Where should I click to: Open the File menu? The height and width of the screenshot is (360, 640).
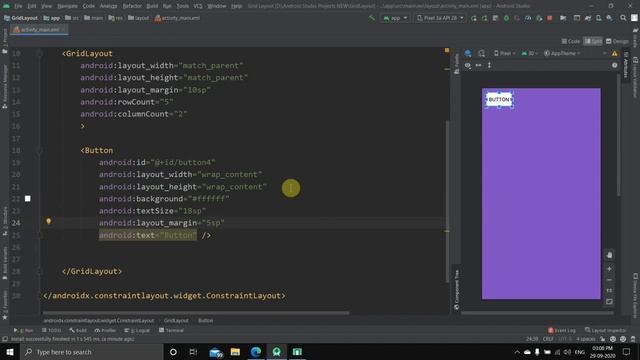pos(18,6)
